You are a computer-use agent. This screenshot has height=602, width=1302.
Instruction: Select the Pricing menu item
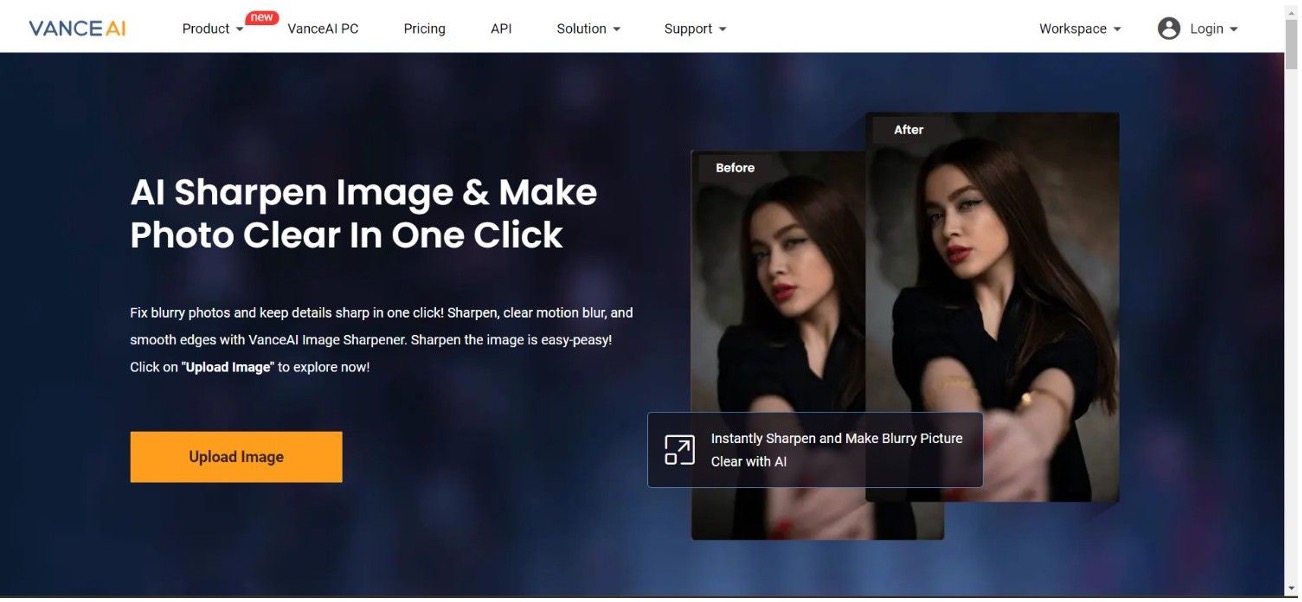coord(424,28)
